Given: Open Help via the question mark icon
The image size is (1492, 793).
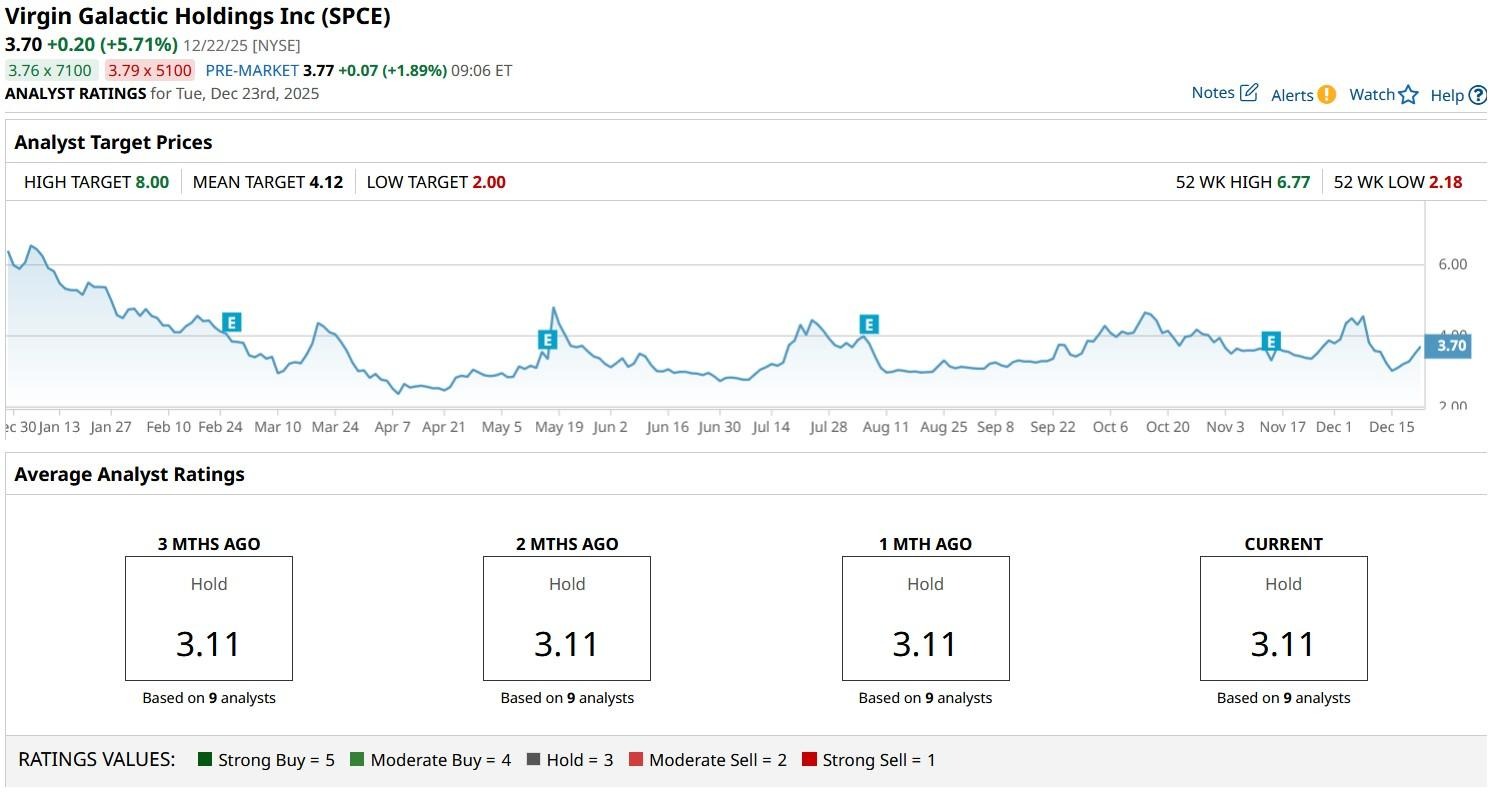Looking at the screenshot, I should pyautogui.click(x=1477, y=96).
